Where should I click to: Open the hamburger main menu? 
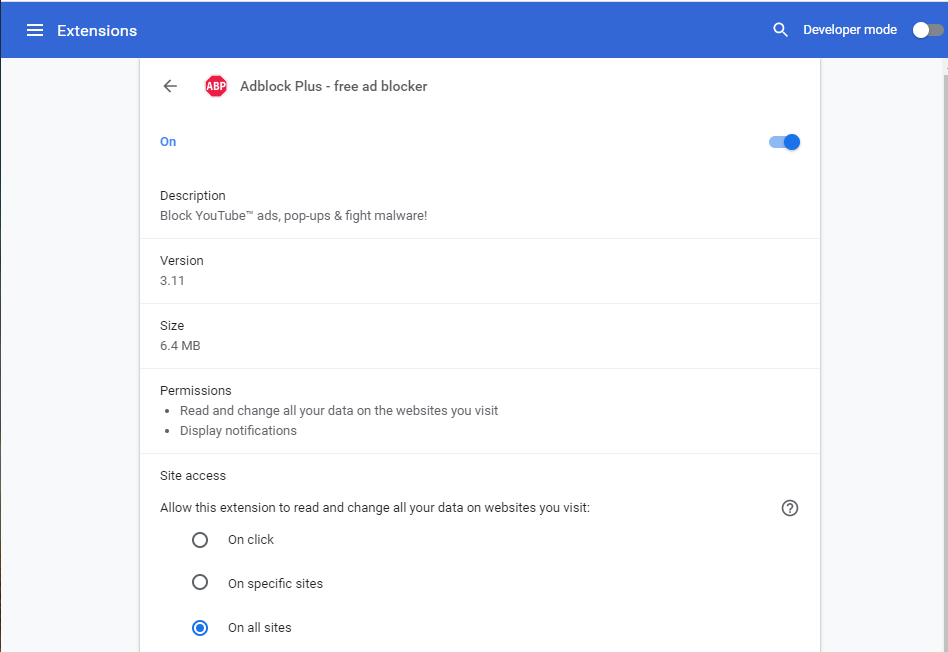34,30
